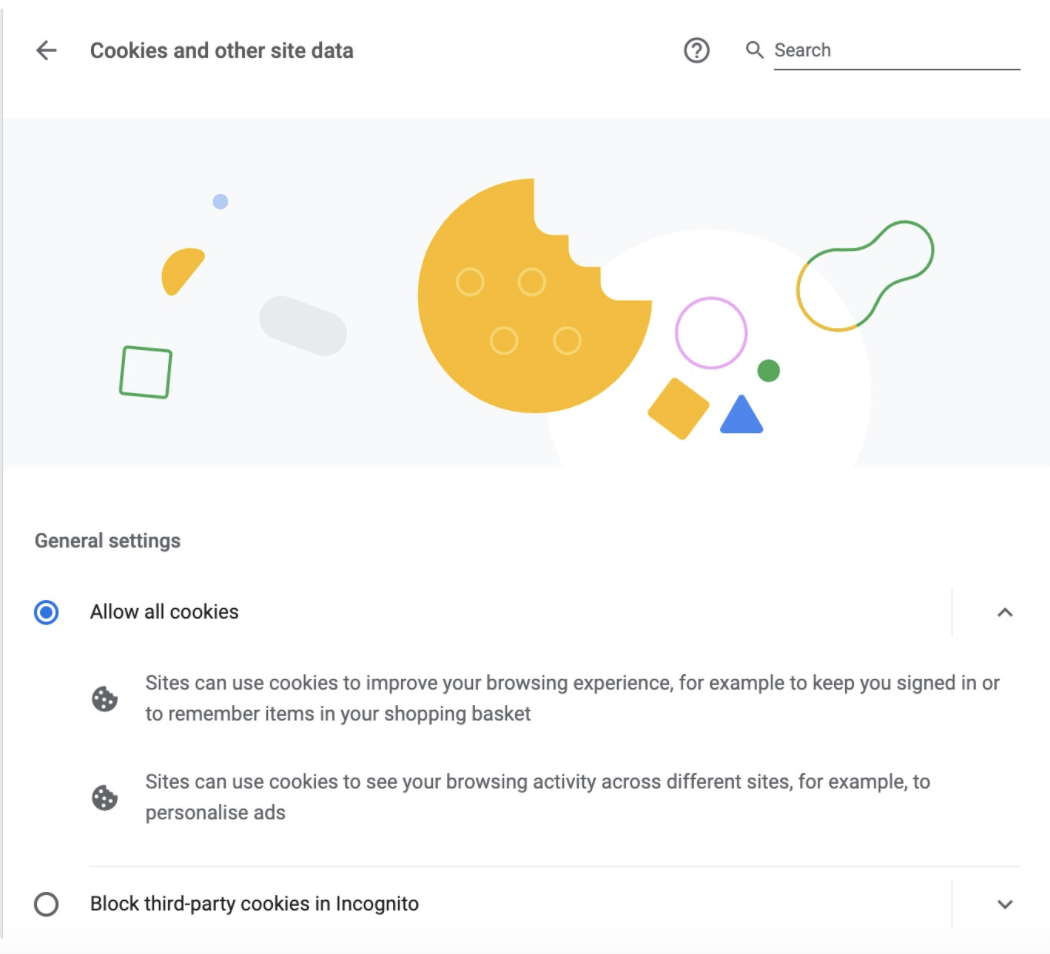Collapse the Allow all cookies details
Screen dimensions: 1050x954
pyautogui.click(x=1004, y=612)
